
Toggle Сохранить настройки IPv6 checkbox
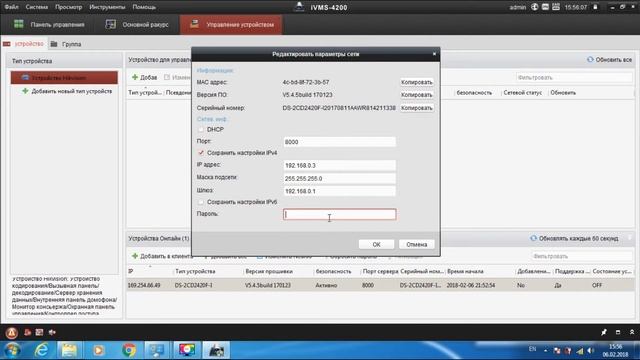coord(200,202)
